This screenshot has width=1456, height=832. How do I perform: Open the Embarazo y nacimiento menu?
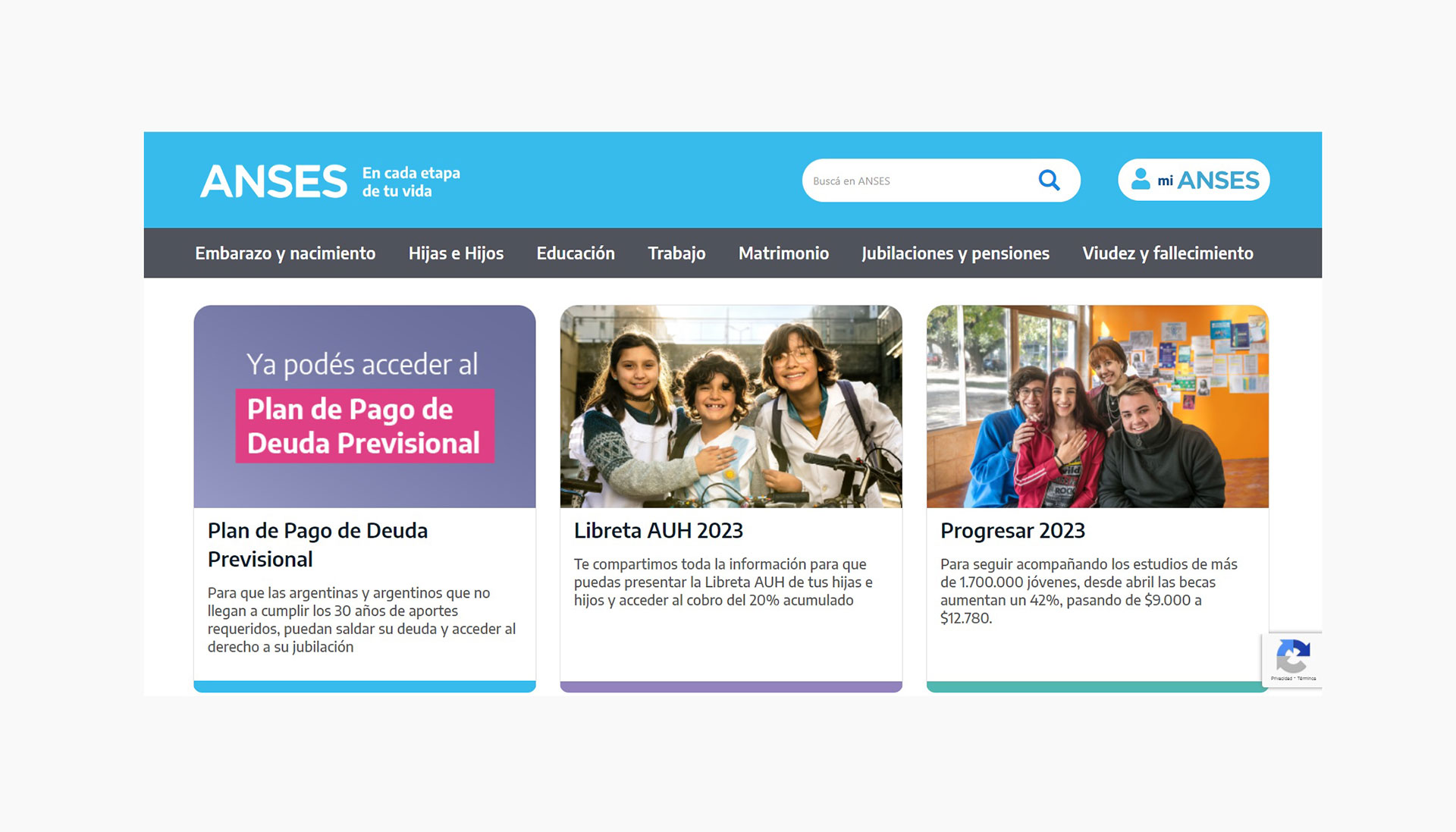click(285, 253)
